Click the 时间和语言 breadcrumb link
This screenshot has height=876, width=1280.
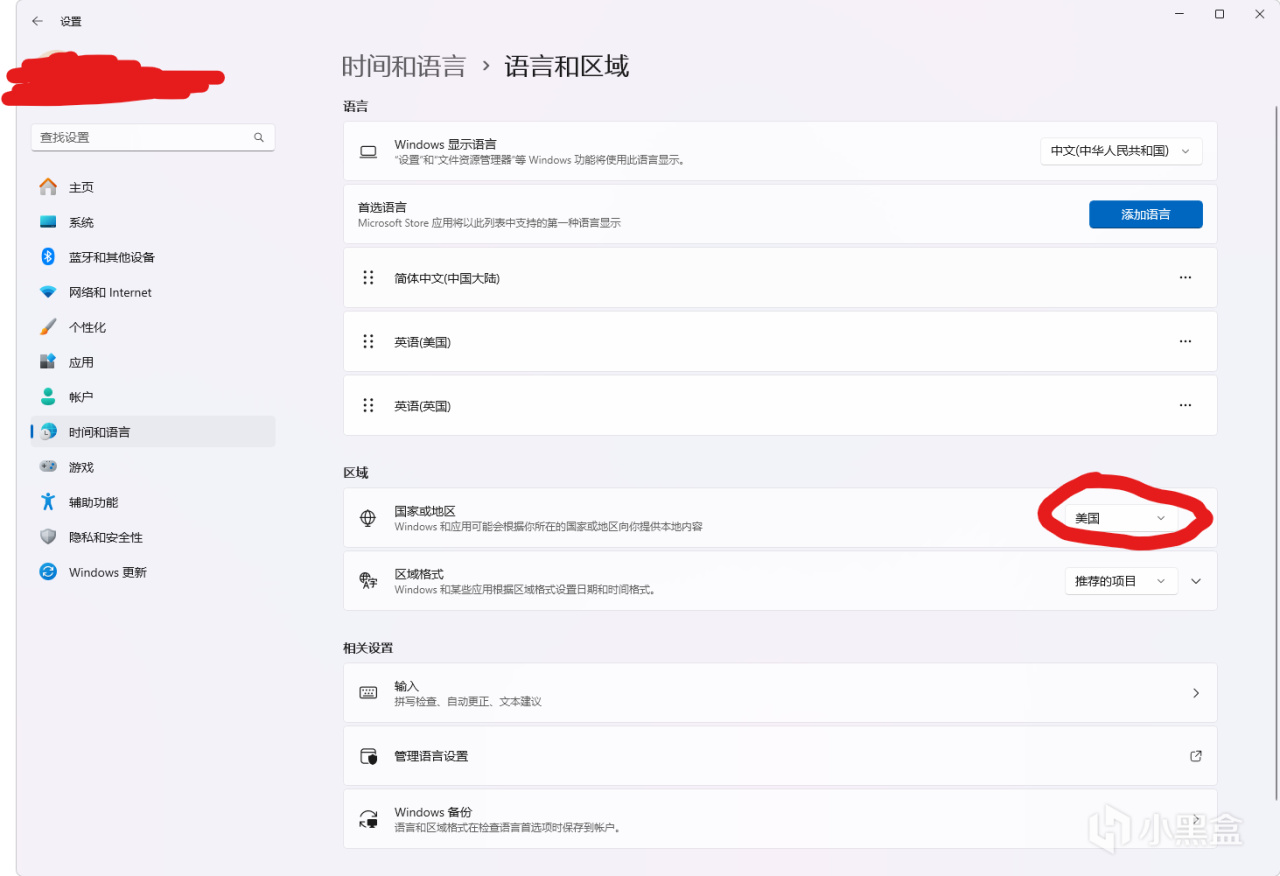[404, 67]
